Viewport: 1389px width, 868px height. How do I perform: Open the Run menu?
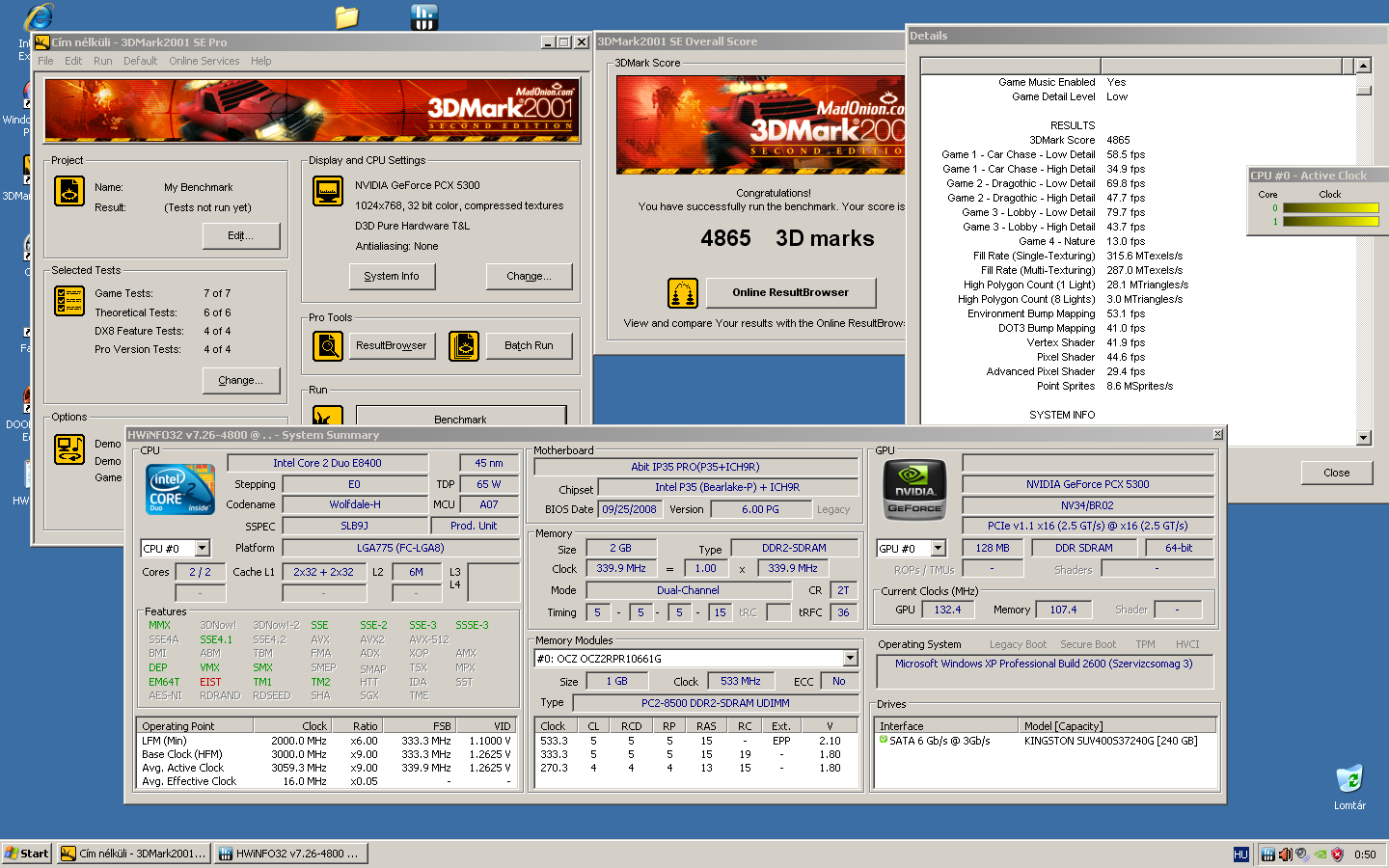pyautogui.click(x=102, y=61)
